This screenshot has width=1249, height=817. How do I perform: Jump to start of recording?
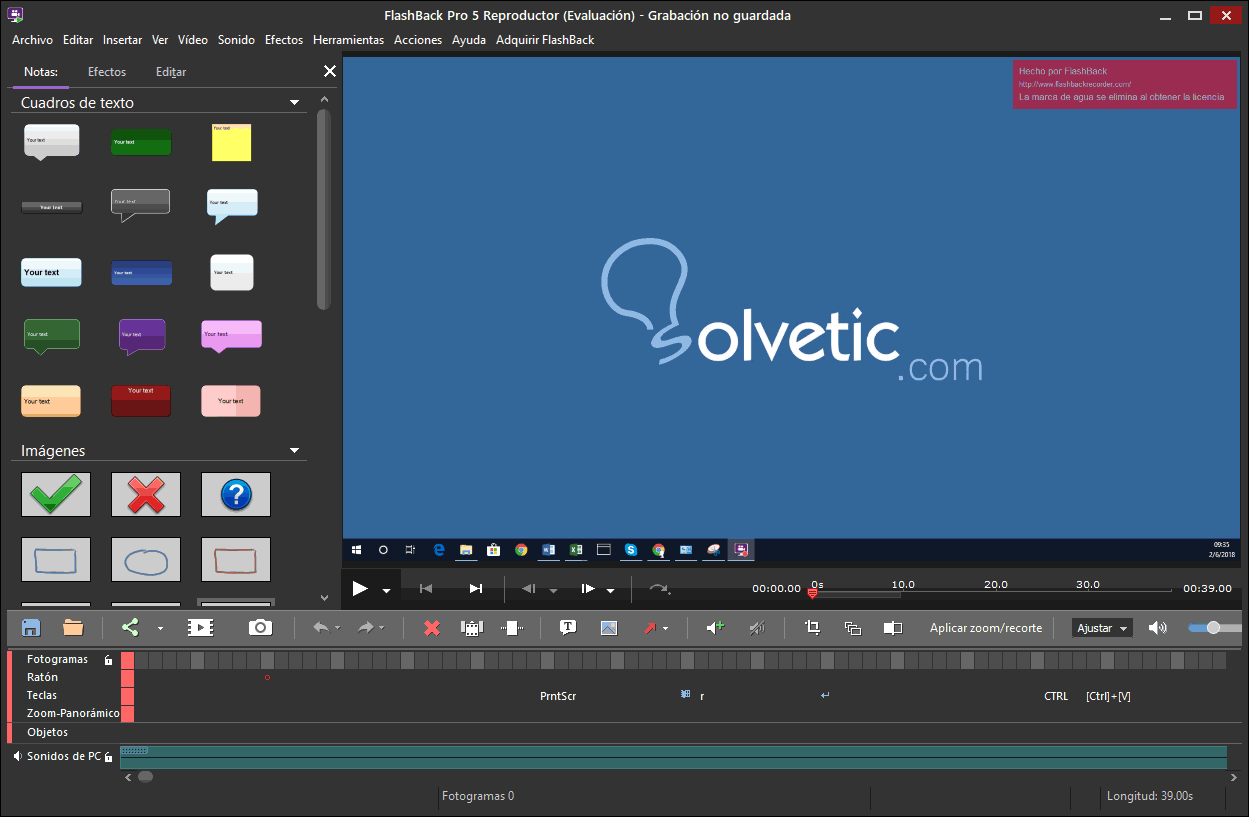pos(426,589)
